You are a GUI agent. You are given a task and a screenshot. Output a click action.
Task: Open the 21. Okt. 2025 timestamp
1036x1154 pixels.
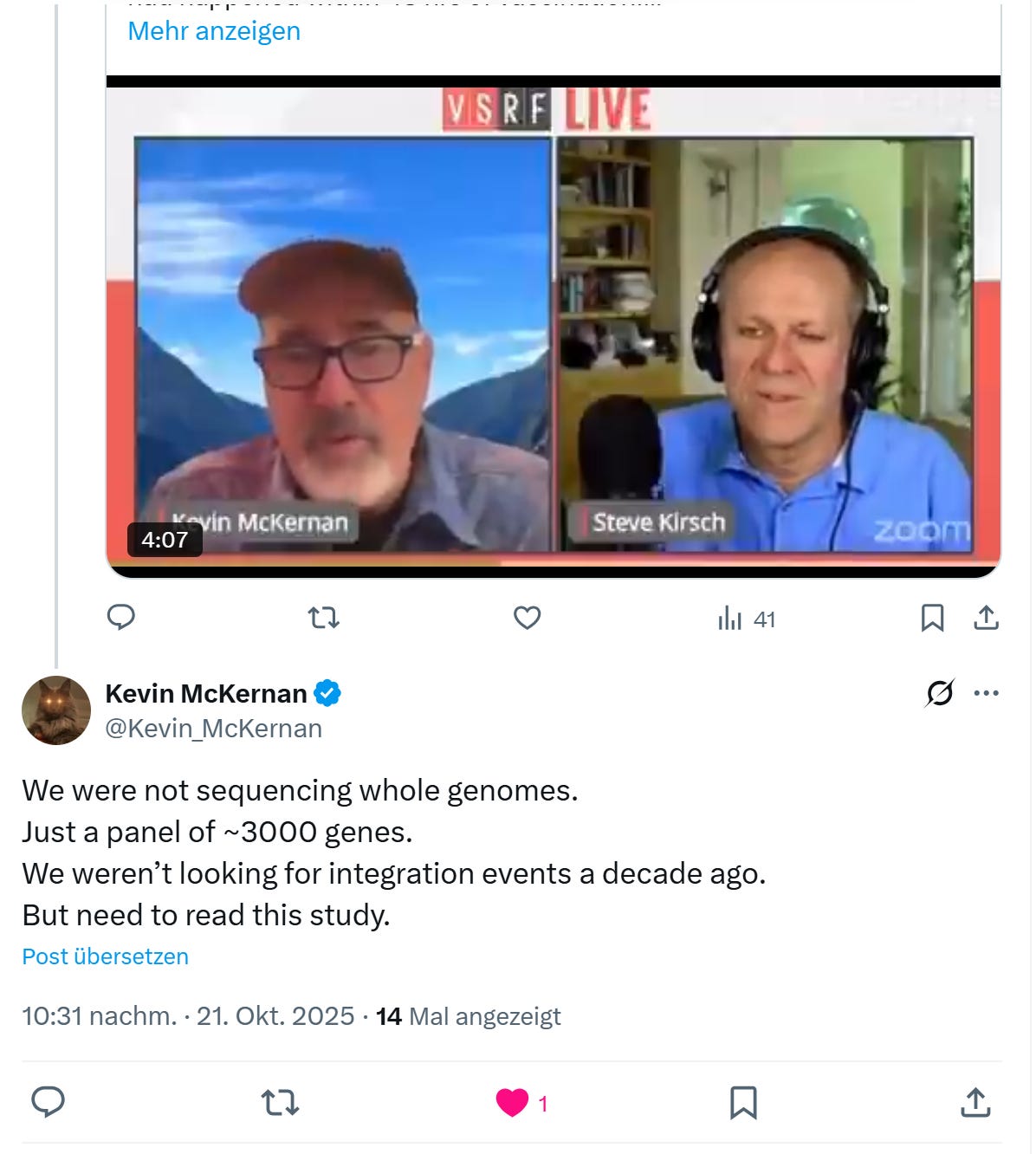pyautogui.click(x=275, y=1015)
